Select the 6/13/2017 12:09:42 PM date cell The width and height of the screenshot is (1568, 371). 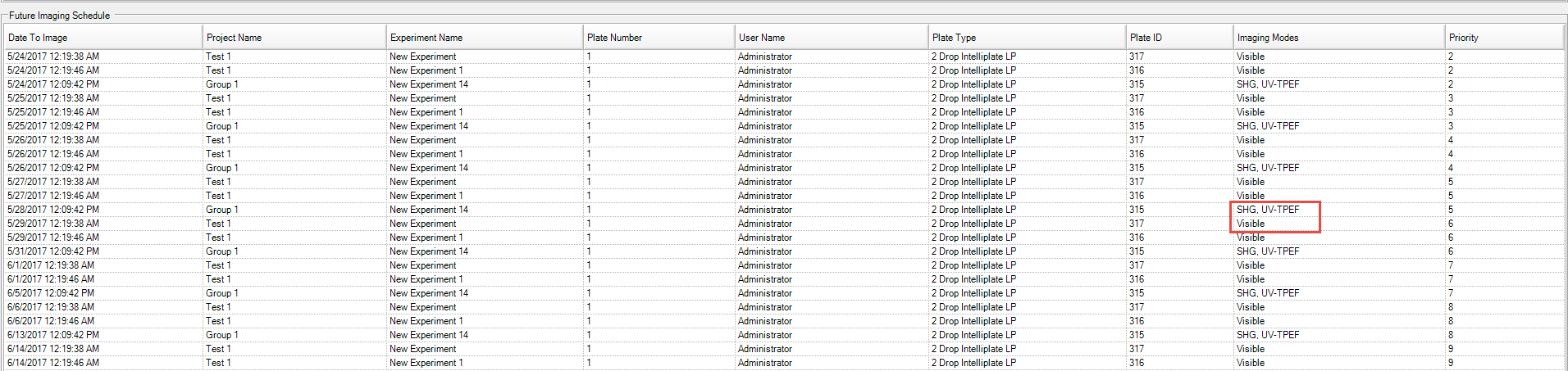53,335
